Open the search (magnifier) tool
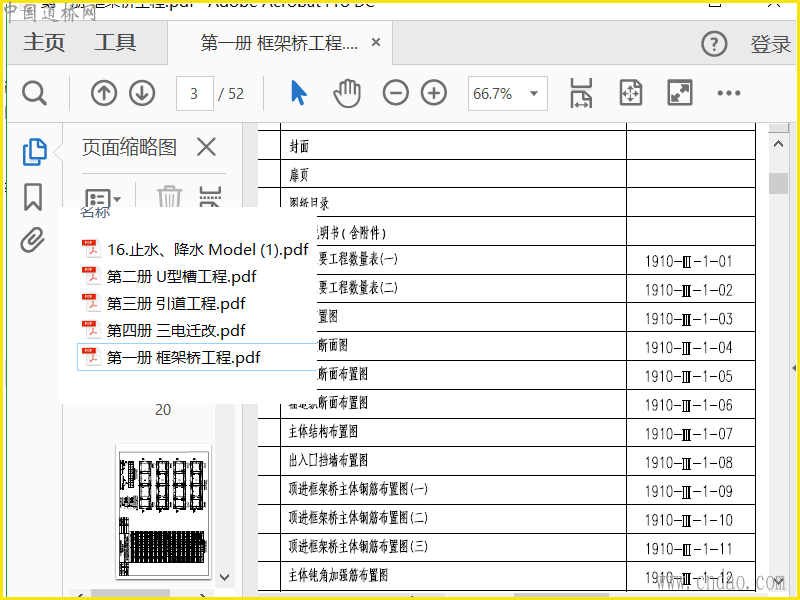 34,93
